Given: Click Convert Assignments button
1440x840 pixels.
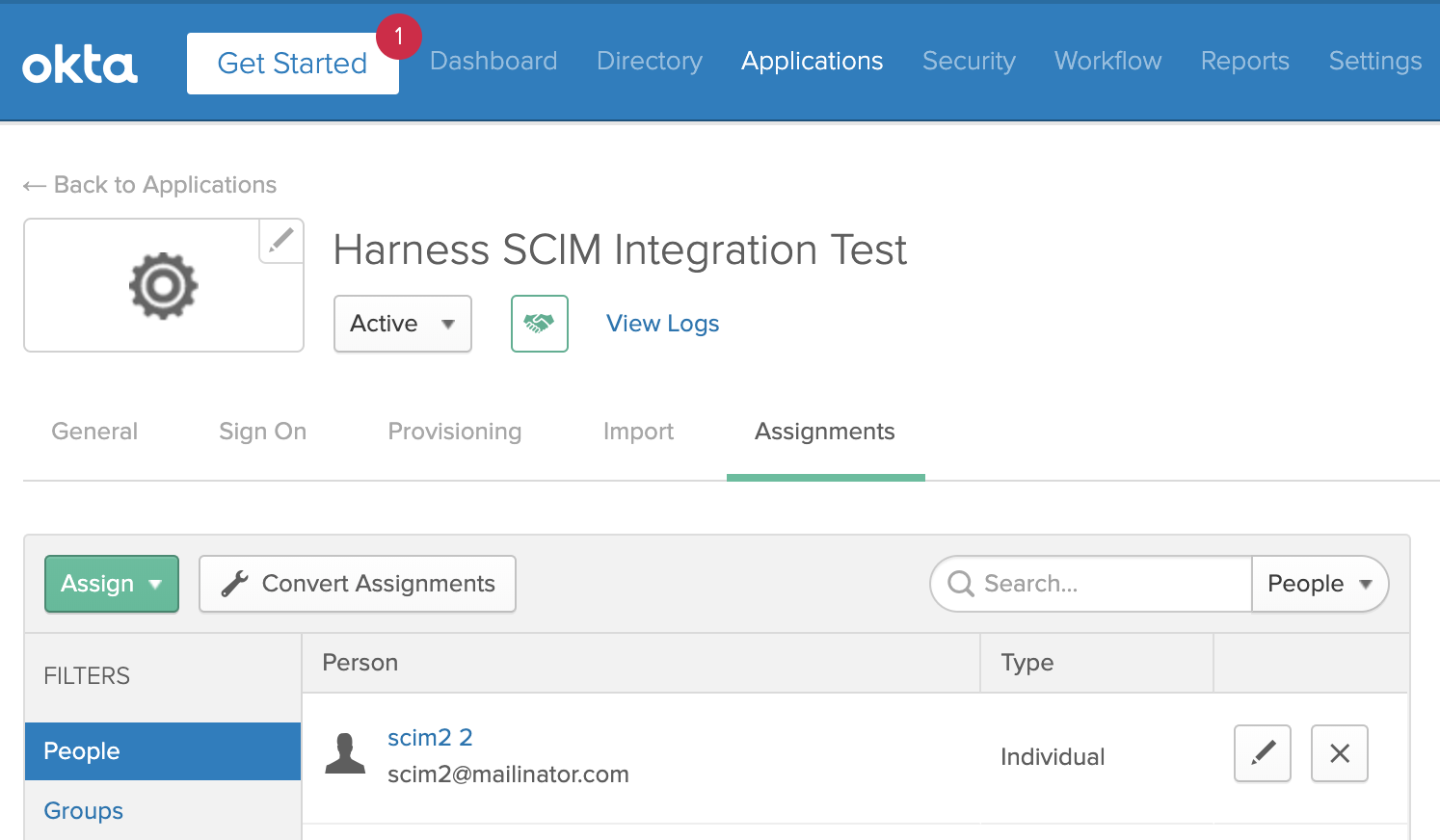Looking at the screenshot, I should [x=358, y=584].
